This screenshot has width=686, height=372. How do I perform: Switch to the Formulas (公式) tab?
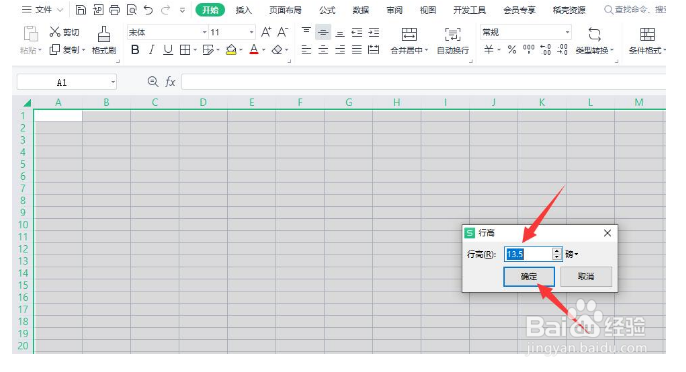click(x=327, y=10)
